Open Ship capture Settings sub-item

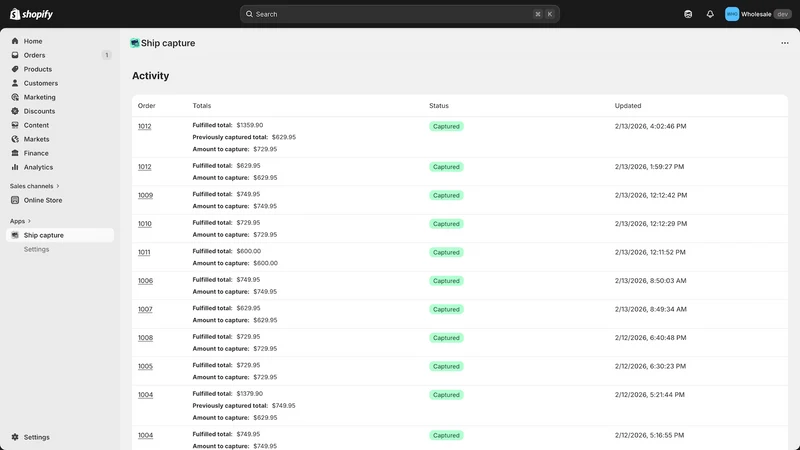click(36, 249)
